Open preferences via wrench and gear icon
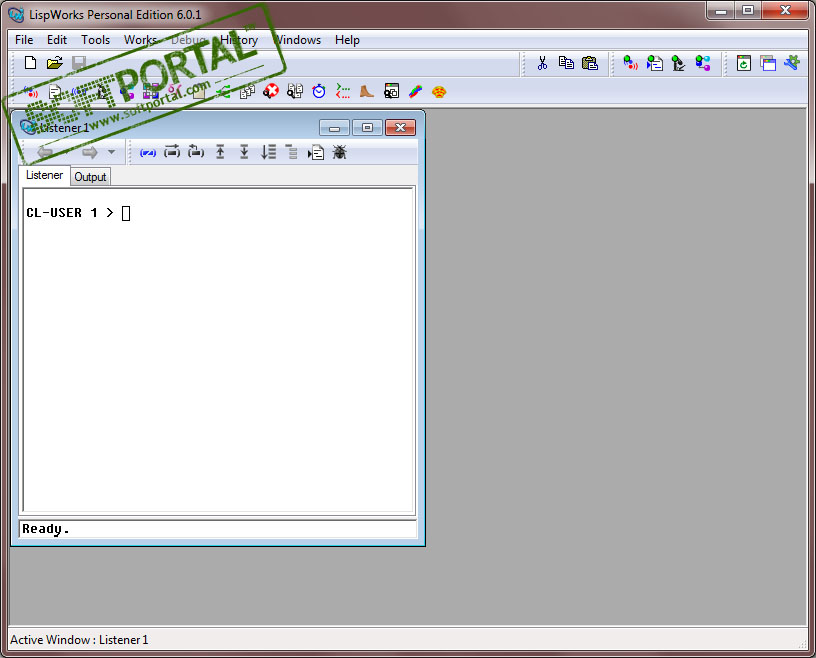The image size is (816, 658). click(x=792, y=63)
